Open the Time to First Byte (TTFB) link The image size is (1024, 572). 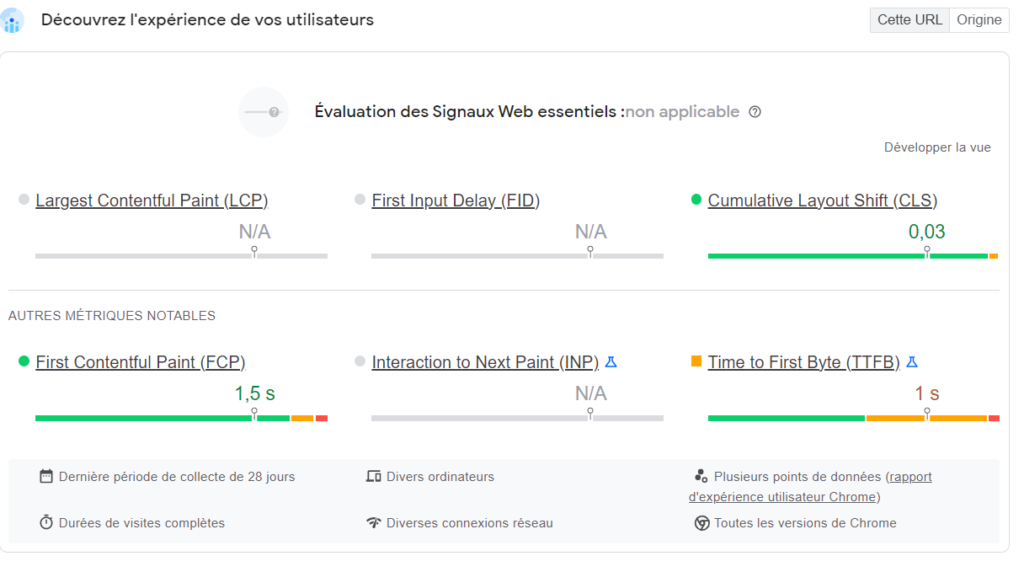[x=803, y=362]
